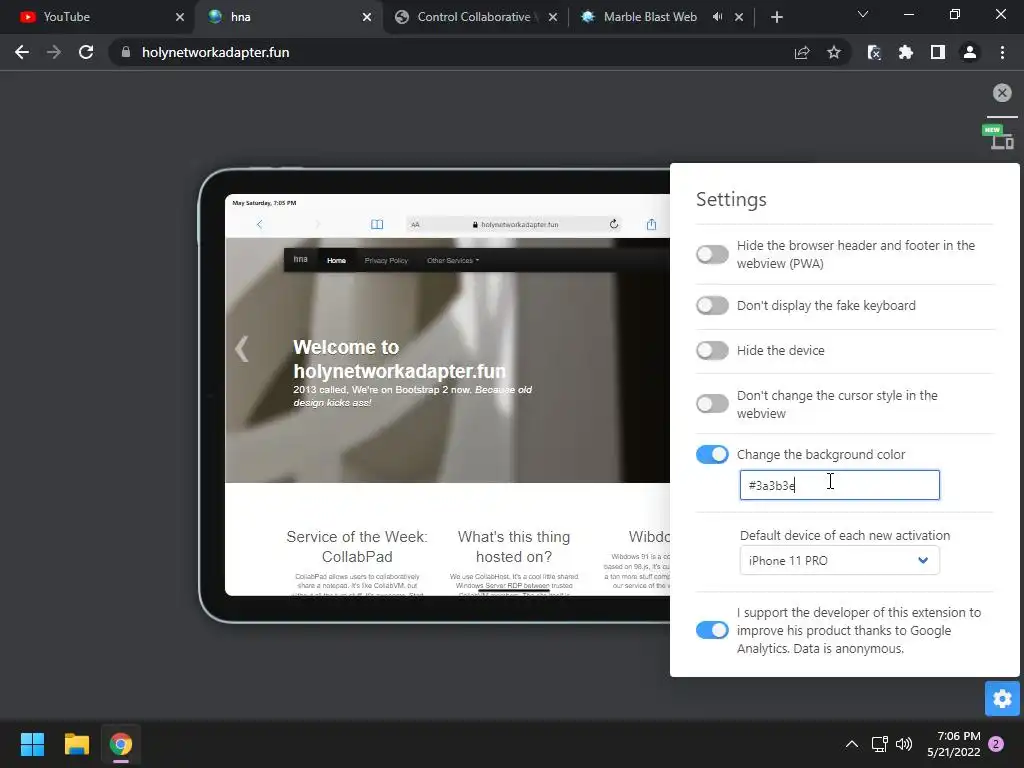Viewport: 1024px width, 768px height.
Task: Open the blue settings gear button
Action: (1002, 699)
